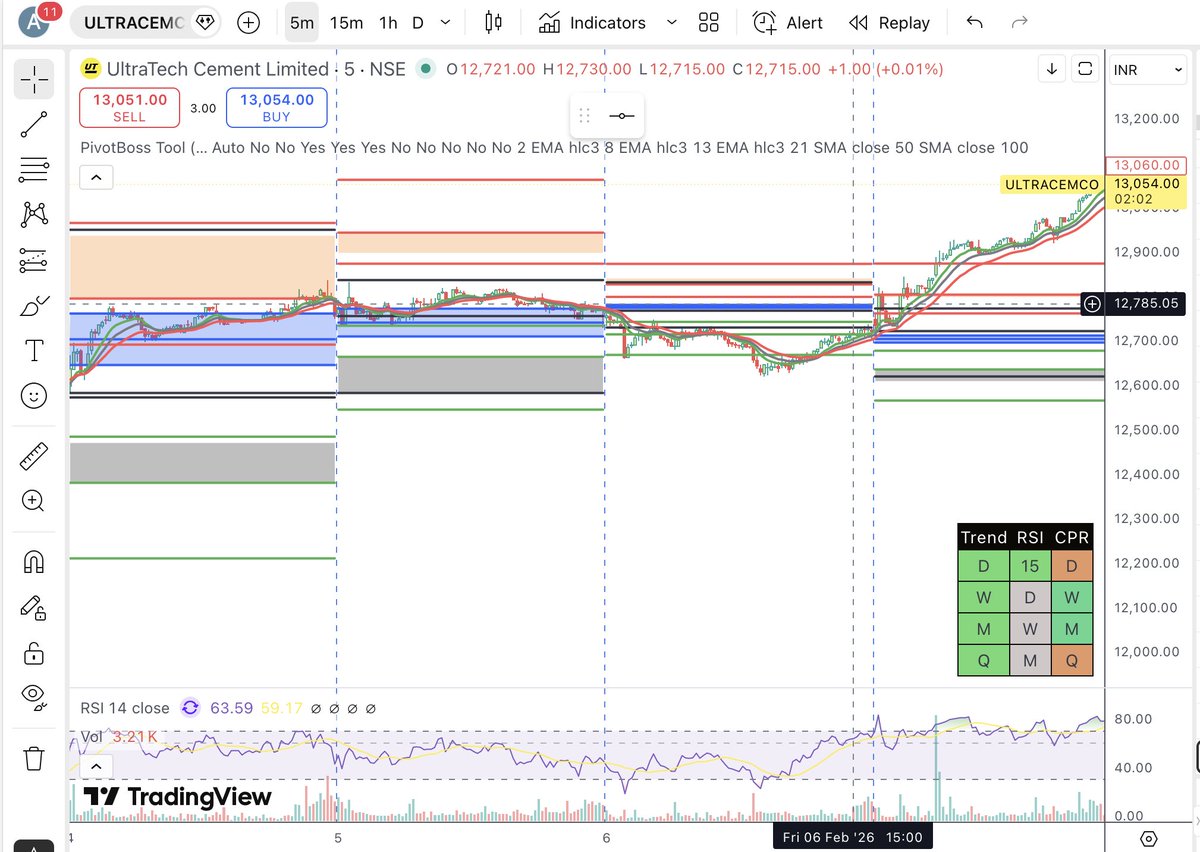Click the RSI 14 close legend

(x=125, y=708)
